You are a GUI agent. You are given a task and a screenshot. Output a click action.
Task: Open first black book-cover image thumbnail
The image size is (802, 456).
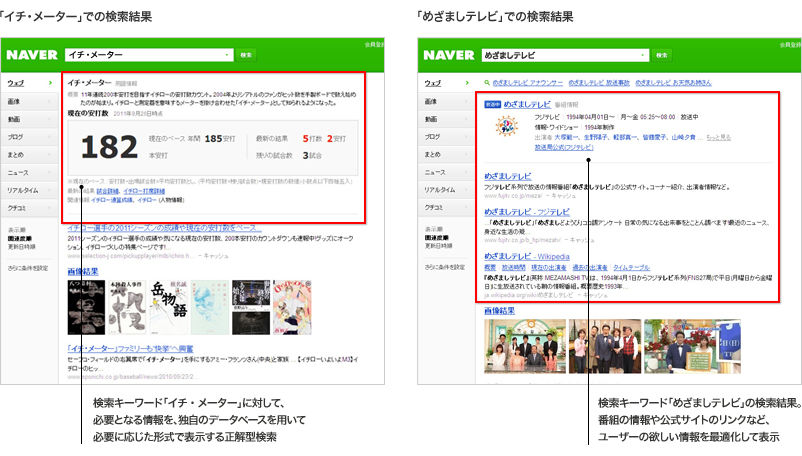pyautogui.click(x=86, y=307)
